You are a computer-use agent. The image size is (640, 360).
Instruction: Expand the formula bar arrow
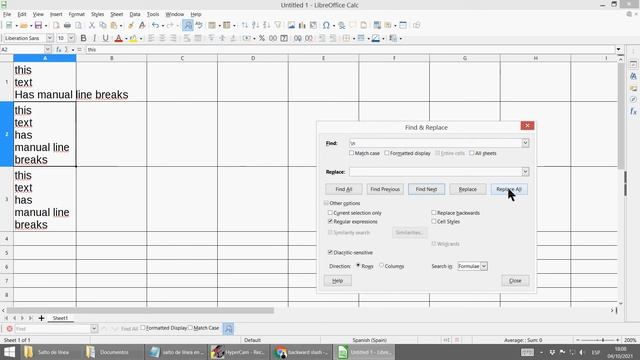tap(619, 49)
